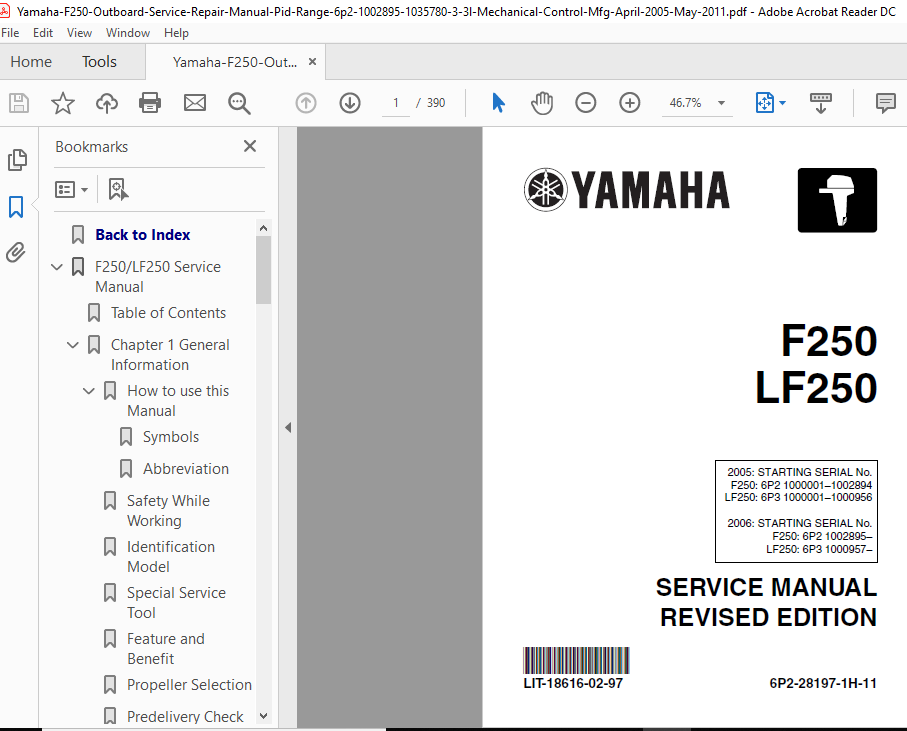Click the Fit page view icon

765,103
